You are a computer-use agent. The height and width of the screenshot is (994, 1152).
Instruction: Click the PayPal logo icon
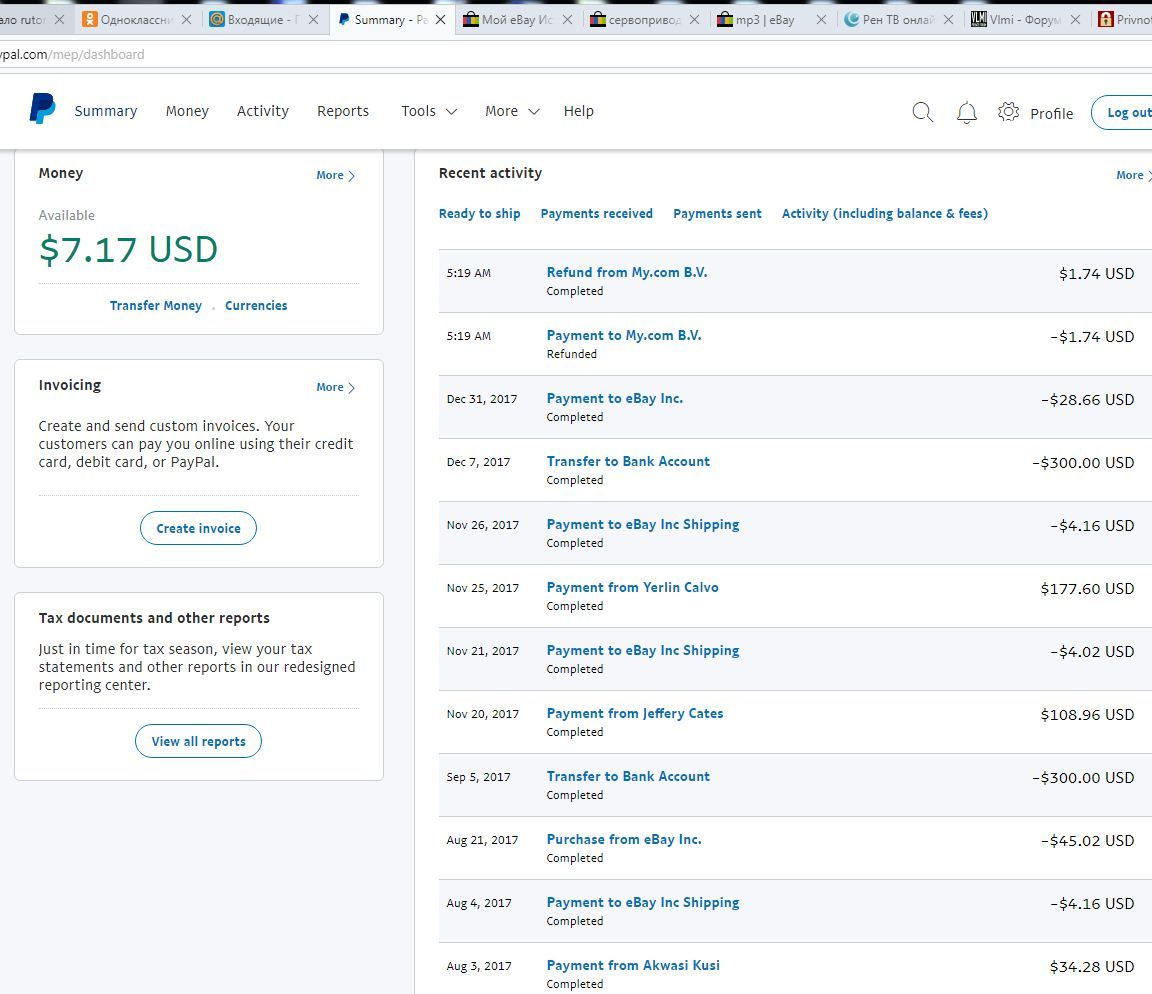point(42,109)
